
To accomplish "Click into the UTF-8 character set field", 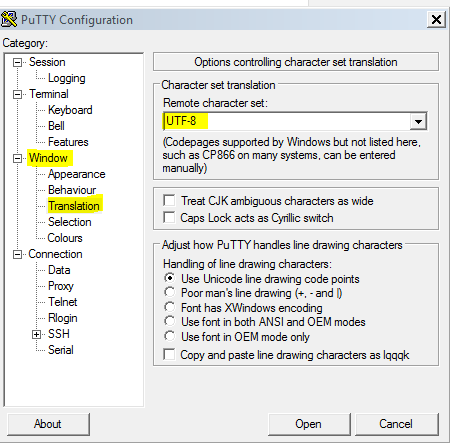I will click(287, 121).
